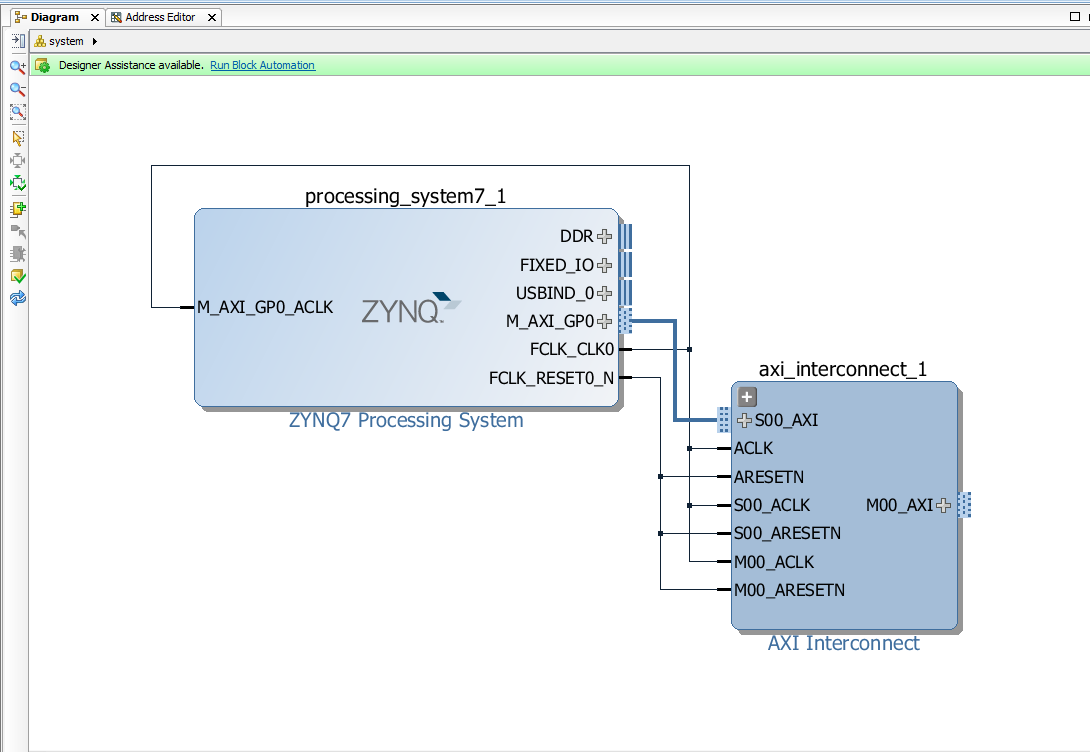Viewport: 1090px width, 752px height.
Task: Expand the DDR interface port
Action: pos(604,237)
